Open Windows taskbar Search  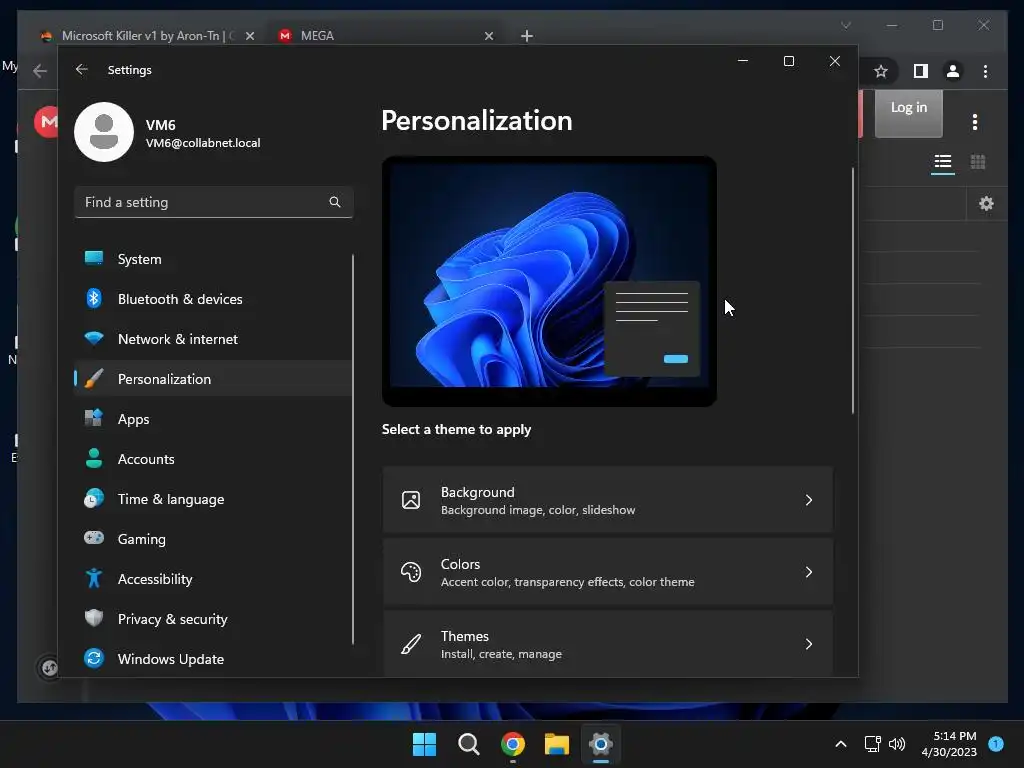pos(469,744)
